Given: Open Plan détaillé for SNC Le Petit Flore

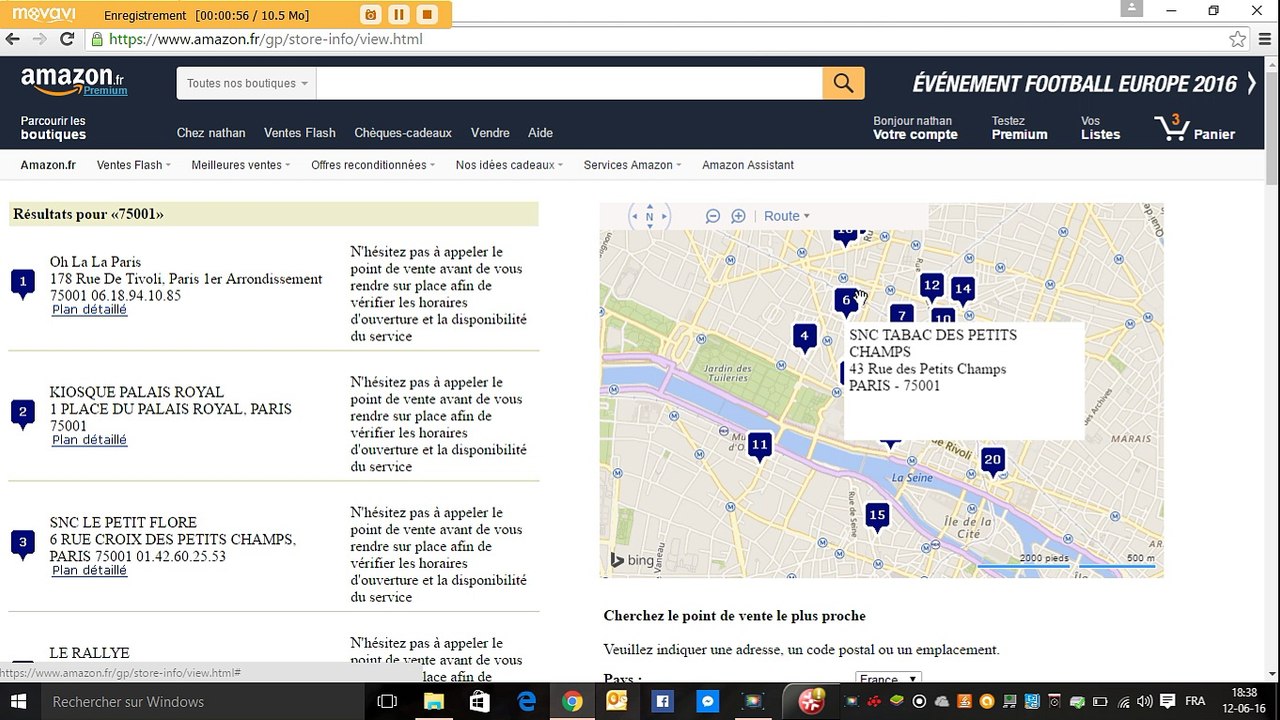Looking at the screenshot, I should point(89,571).
